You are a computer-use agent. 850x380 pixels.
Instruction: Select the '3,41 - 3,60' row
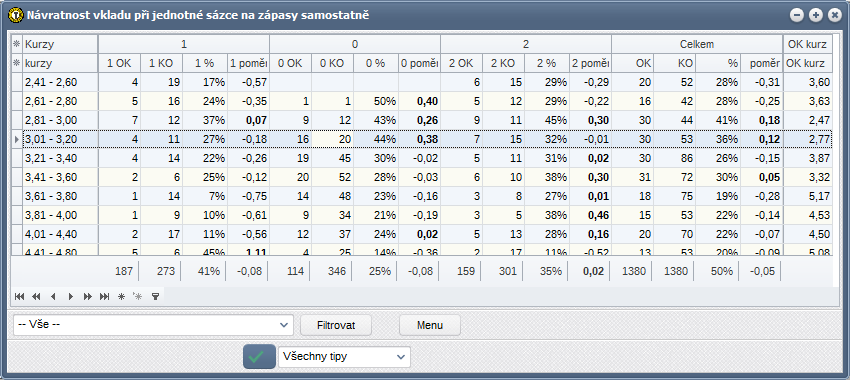422,177
